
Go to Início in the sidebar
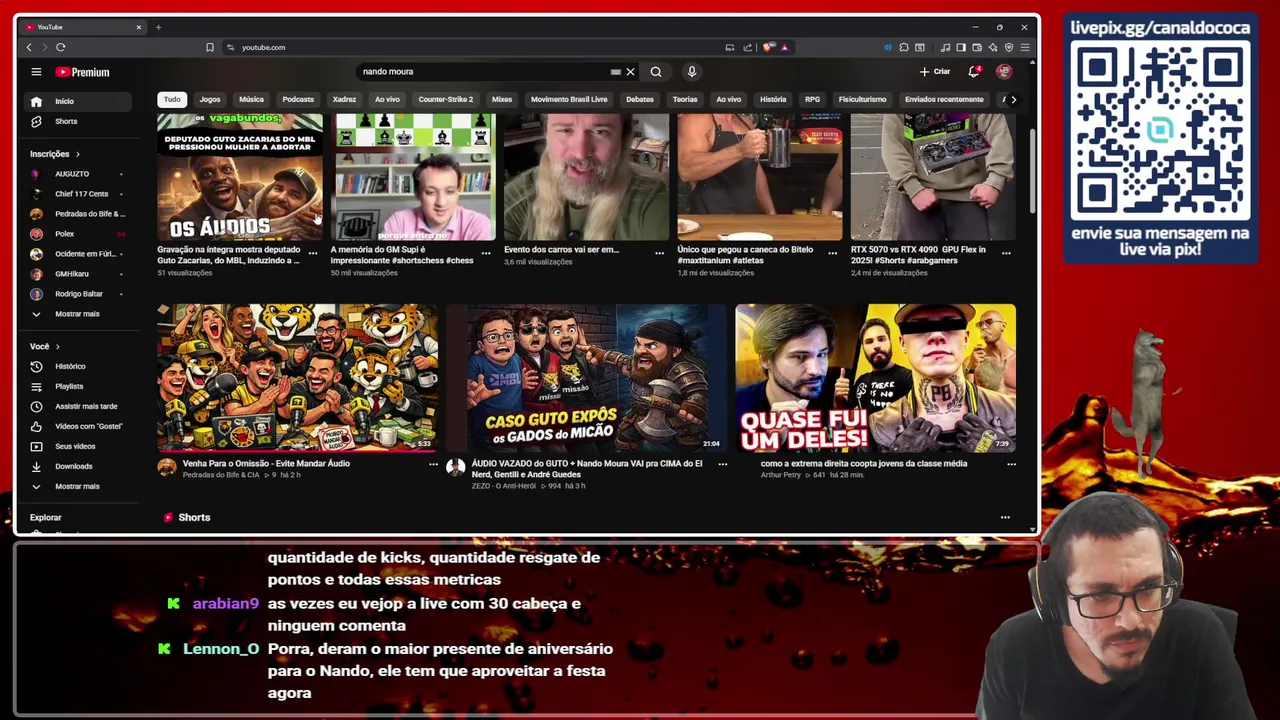[x=78, y=101]
